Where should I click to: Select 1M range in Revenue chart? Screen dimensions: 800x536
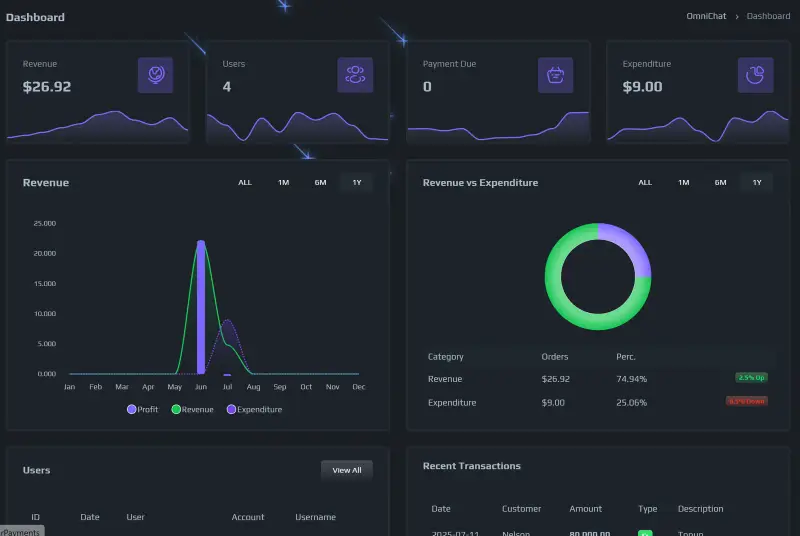284,183
